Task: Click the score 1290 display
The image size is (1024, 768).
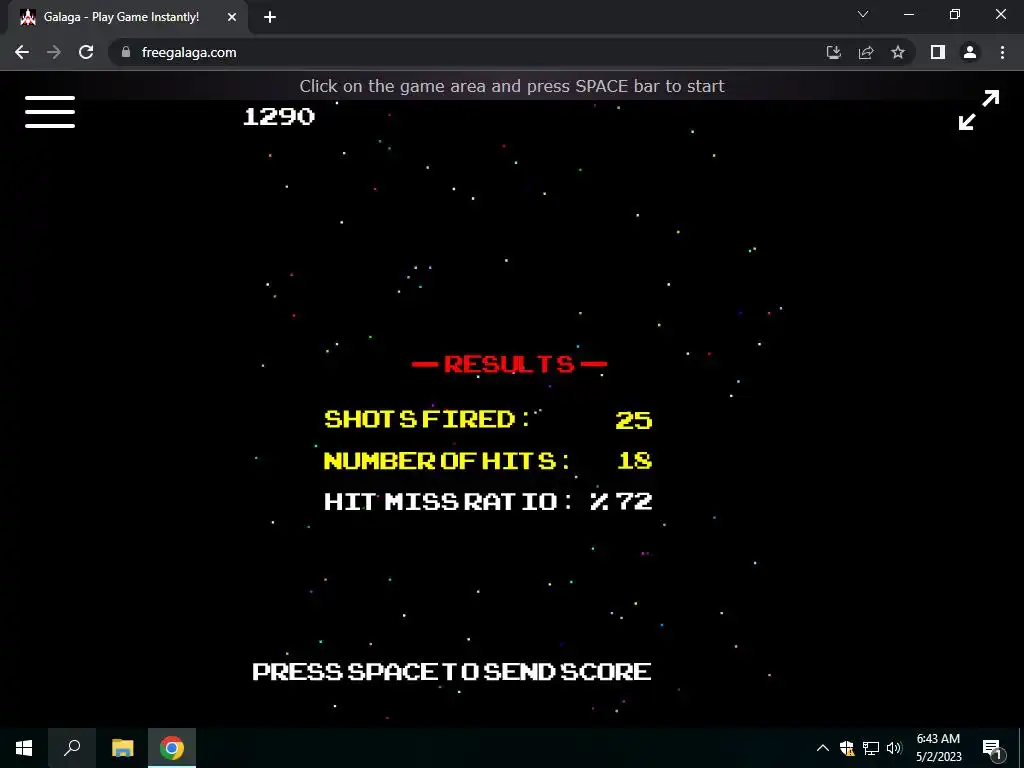Action: pos(279,116)
